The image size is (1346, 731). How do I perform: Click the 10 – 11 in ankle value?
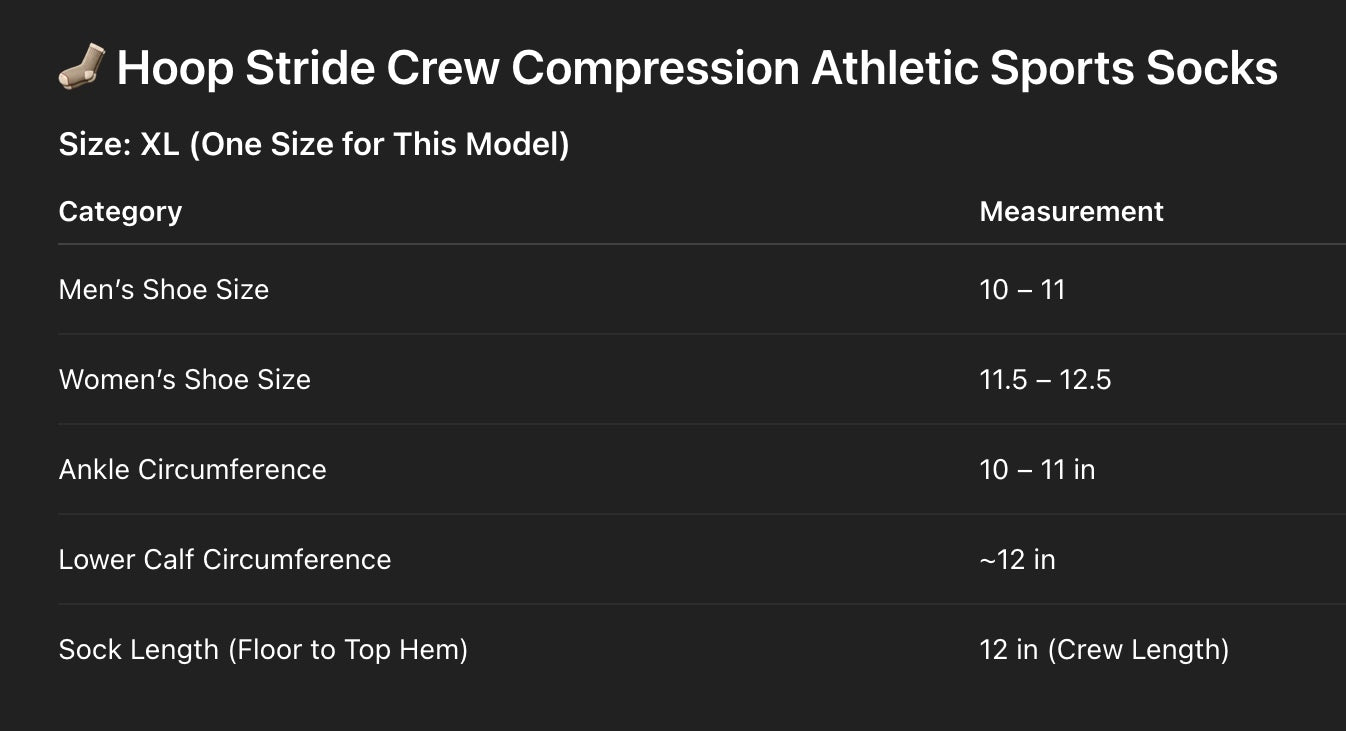(1037, 469)
